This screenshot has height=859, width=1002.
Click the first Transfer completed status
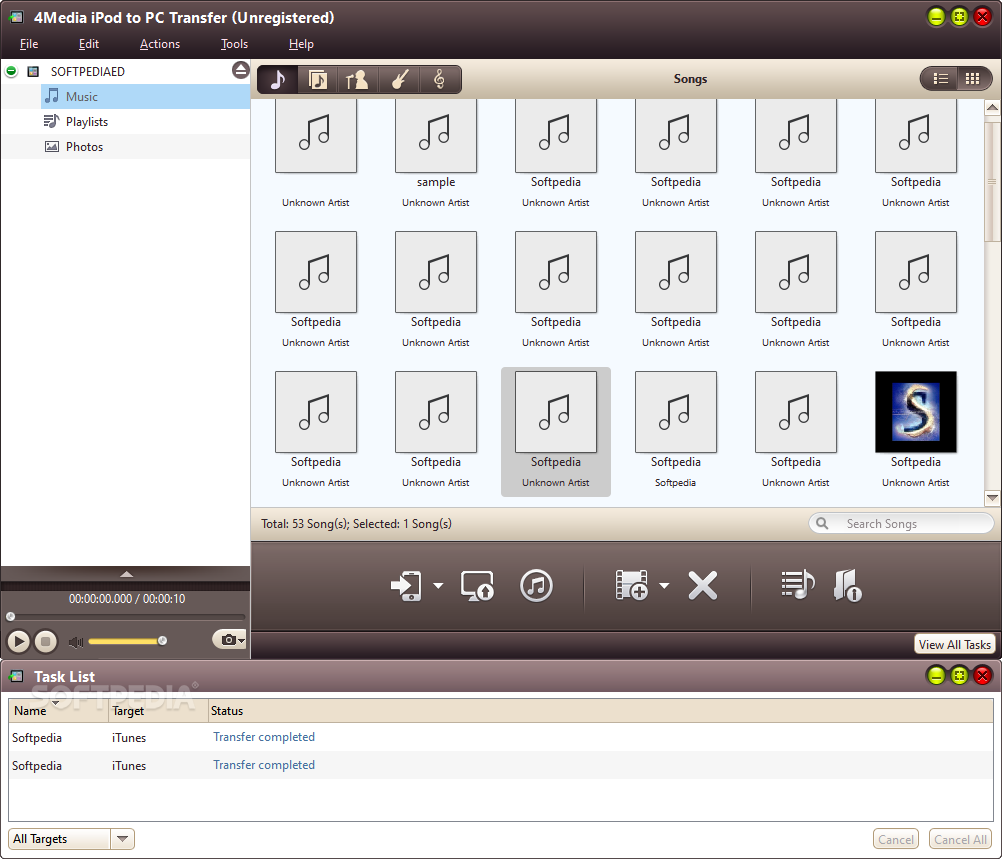click(264, 737)
